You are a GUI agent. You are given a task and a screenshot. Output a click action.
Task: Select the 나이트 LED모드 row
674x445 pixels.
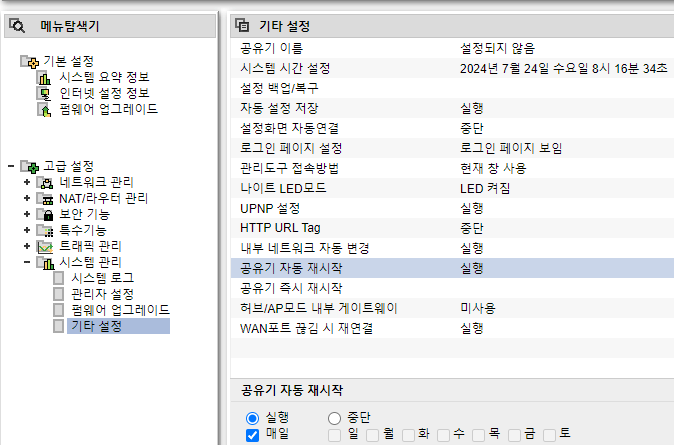pos(452,188)
